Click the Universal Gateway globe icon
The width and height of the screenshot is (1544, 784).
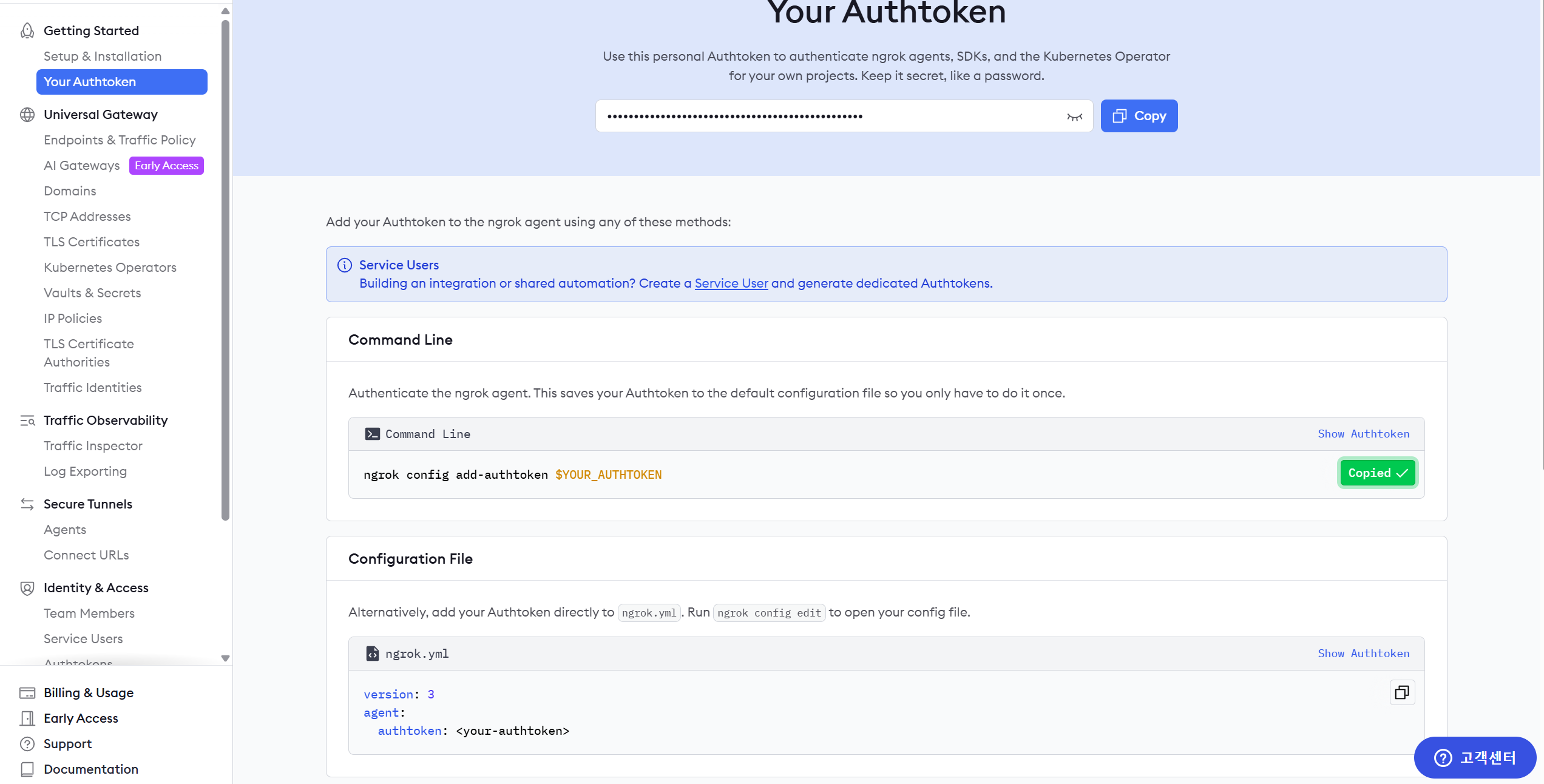[27, 115]
